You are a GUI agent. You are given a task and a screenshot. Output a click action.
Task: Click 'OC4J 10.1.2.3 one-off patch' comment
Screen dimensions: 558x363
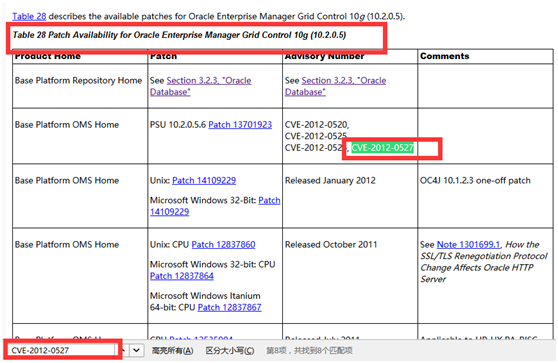point(475,180)
